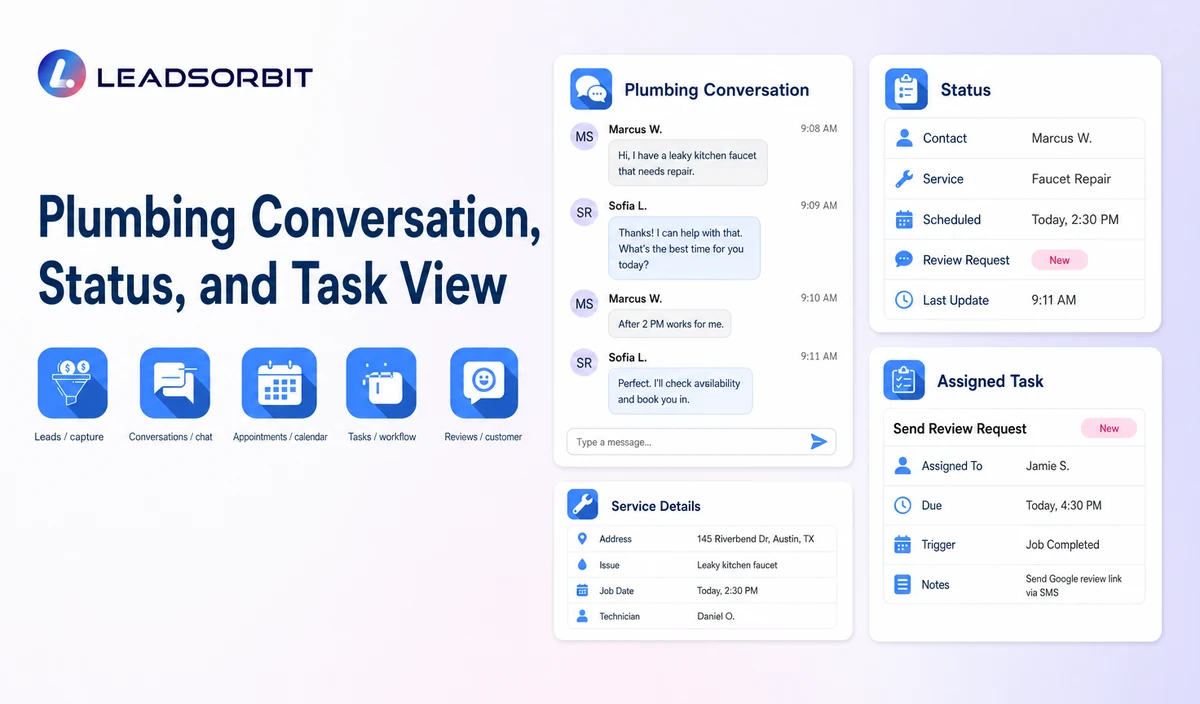Click the 'Jamie S.' assignee name
The image size is (1200, 704).
(1047, 466)
